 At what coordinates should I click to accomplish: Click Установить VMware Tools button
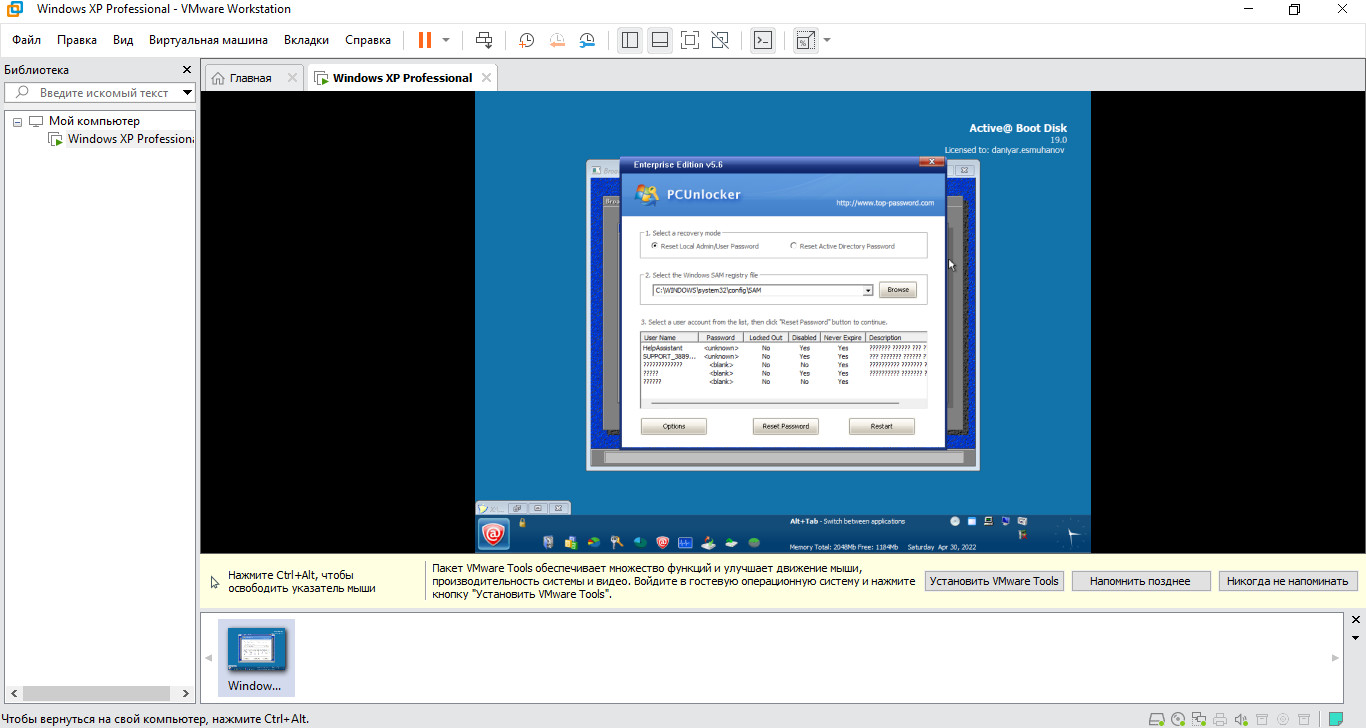(x=994, y=581)
